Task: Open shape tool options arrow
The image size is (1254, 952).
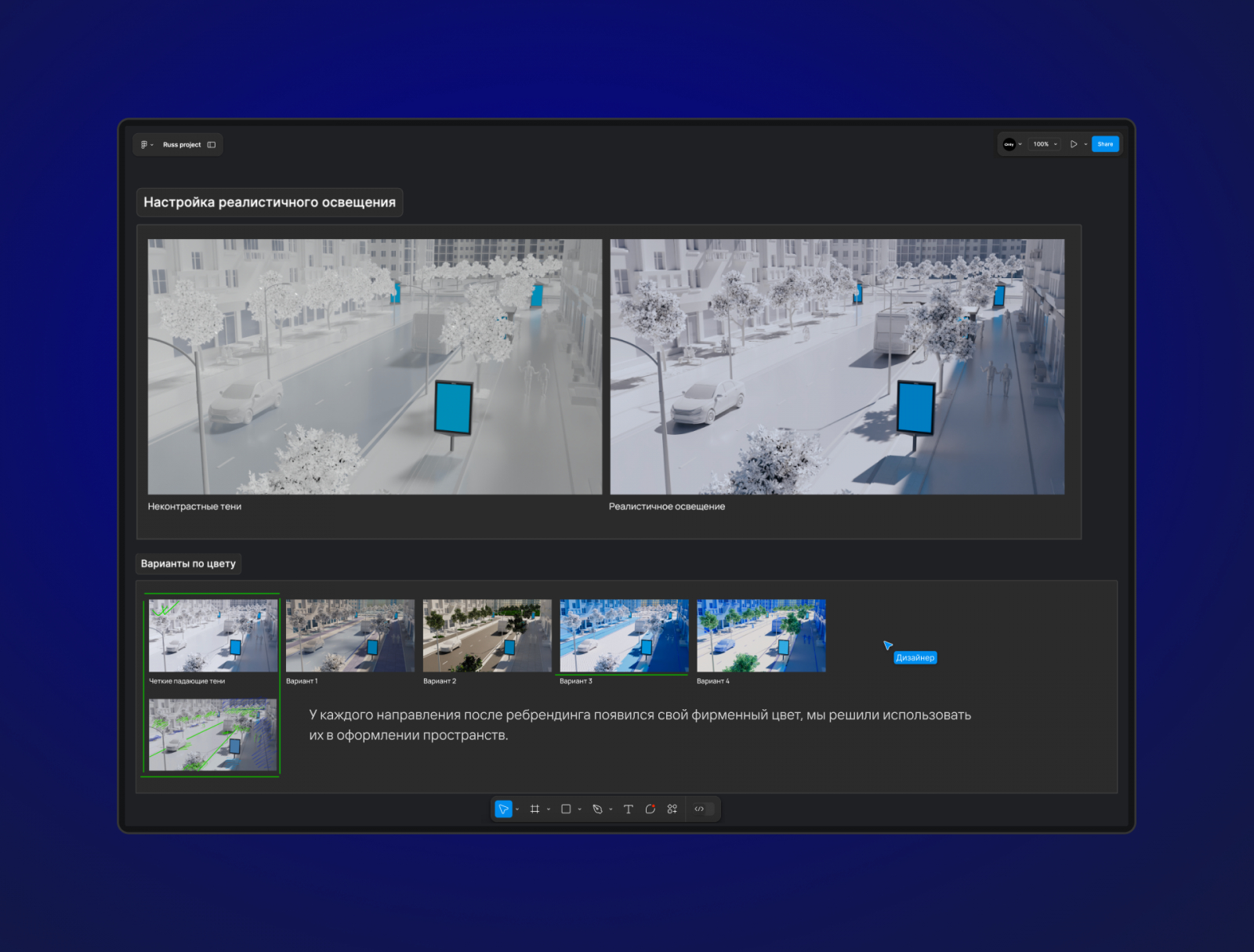Action: [x=579, y=809]
